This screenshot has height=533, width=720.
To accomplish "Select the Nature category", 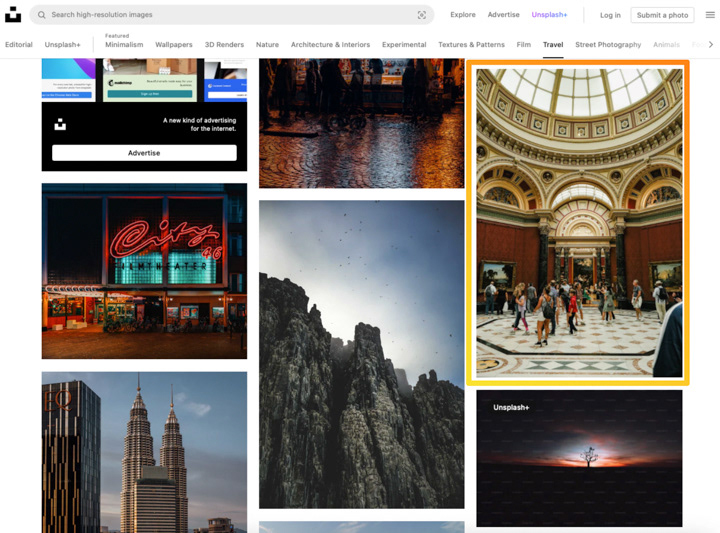I will coord(267,45).
